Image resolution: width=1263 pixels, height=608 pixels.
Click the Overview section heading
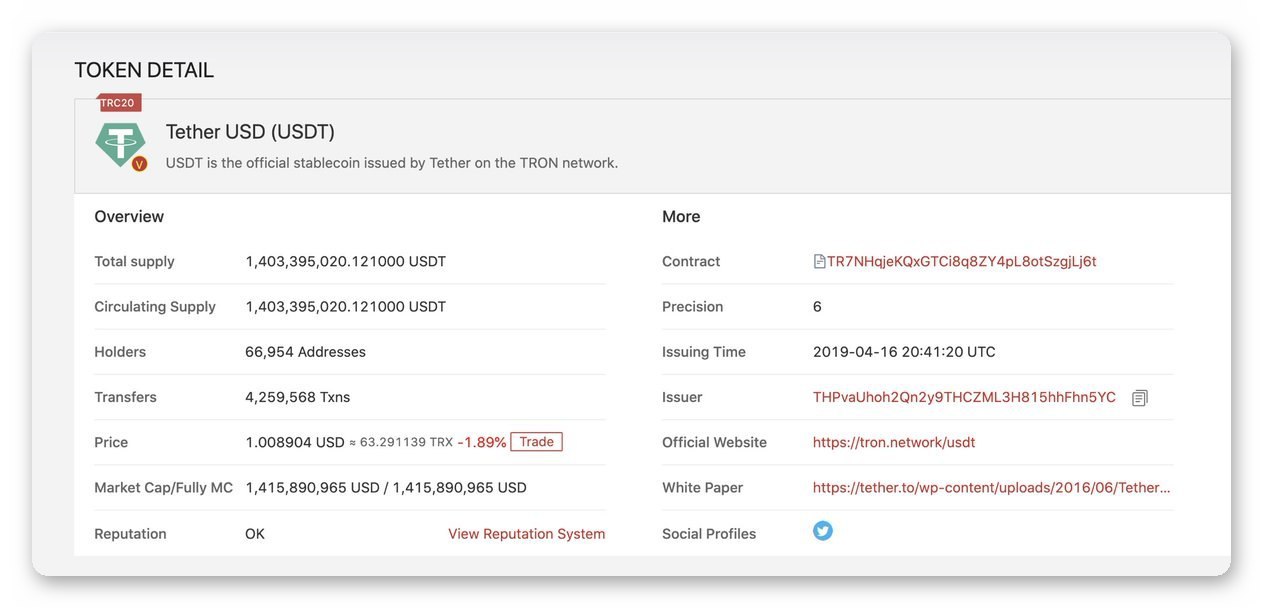click(x=129, y=217)
